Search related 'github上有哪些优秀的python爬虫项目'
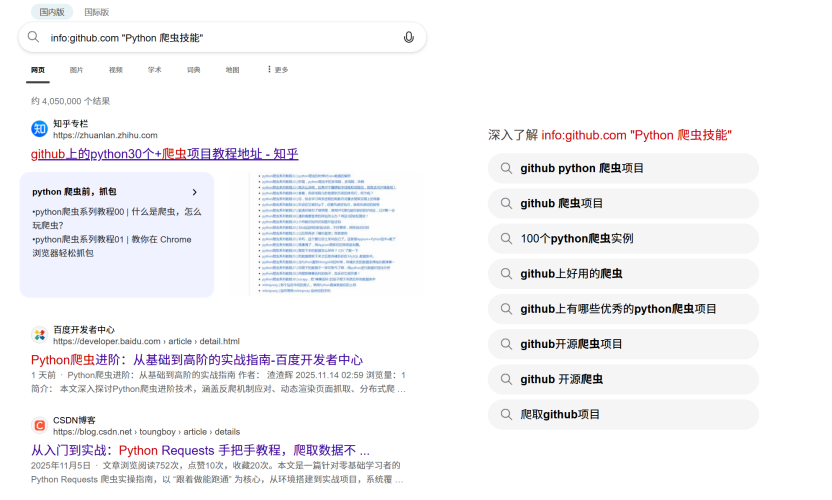The width and height of the screenshot is (832, 500). (x=623, y=309)
